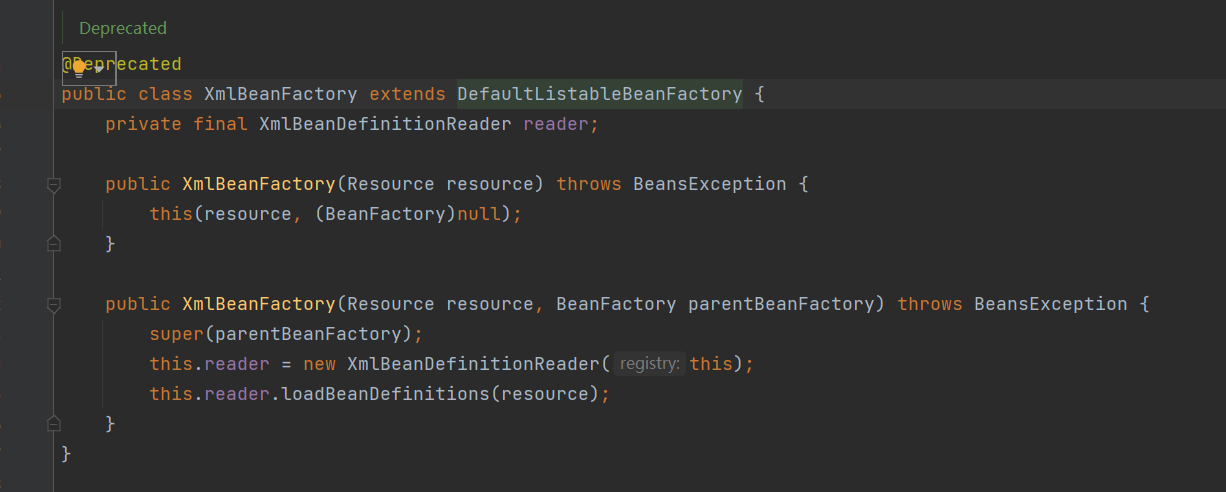The height and width of the screenshot is (492, 1226).
Task: Open the dropdown arrow beside the lightbulb
Action: 99,69
